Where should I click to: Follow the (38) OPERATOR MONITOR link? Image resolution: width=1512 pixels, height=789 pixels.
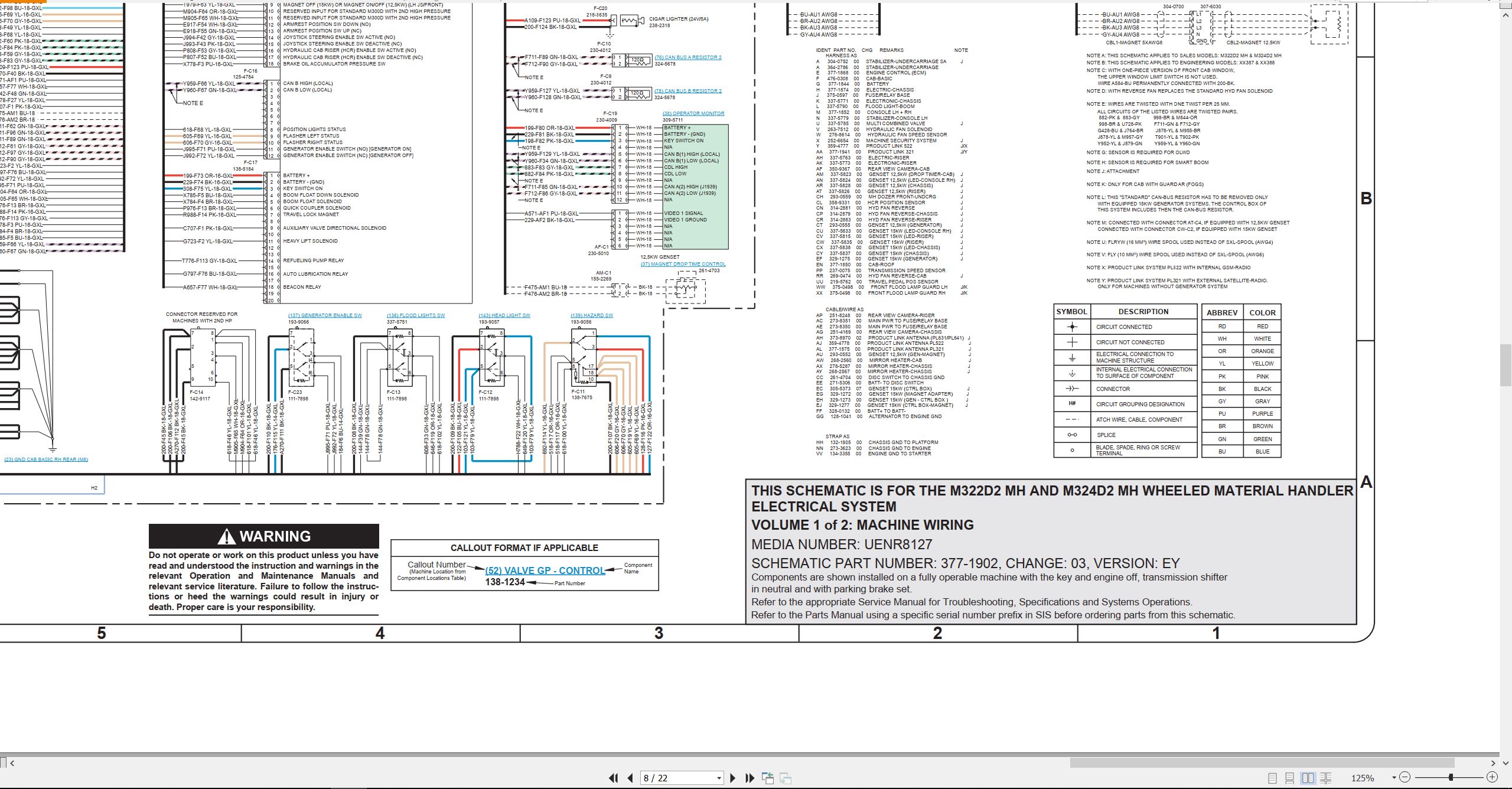pyautogui.click(x=693, y=113)
